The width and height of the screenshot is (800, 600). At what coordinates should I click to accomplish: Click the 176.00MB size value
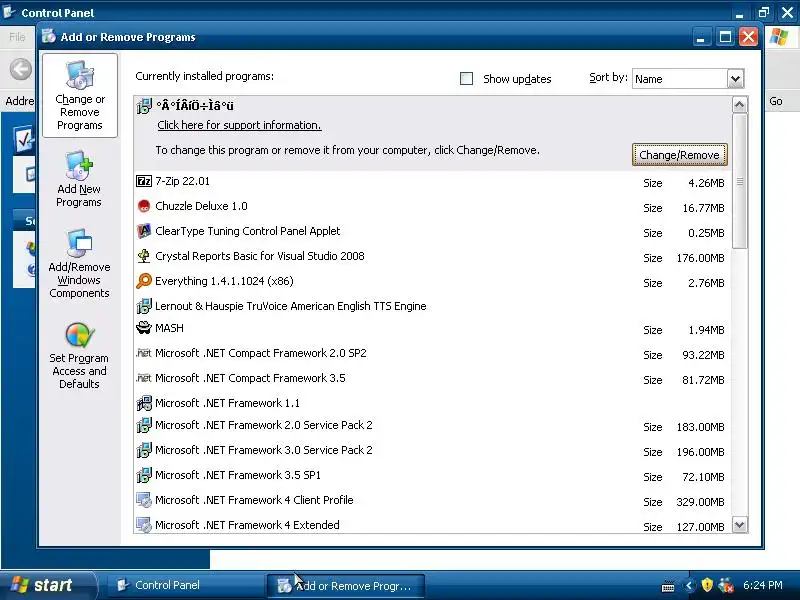click(x=701, y=258)
